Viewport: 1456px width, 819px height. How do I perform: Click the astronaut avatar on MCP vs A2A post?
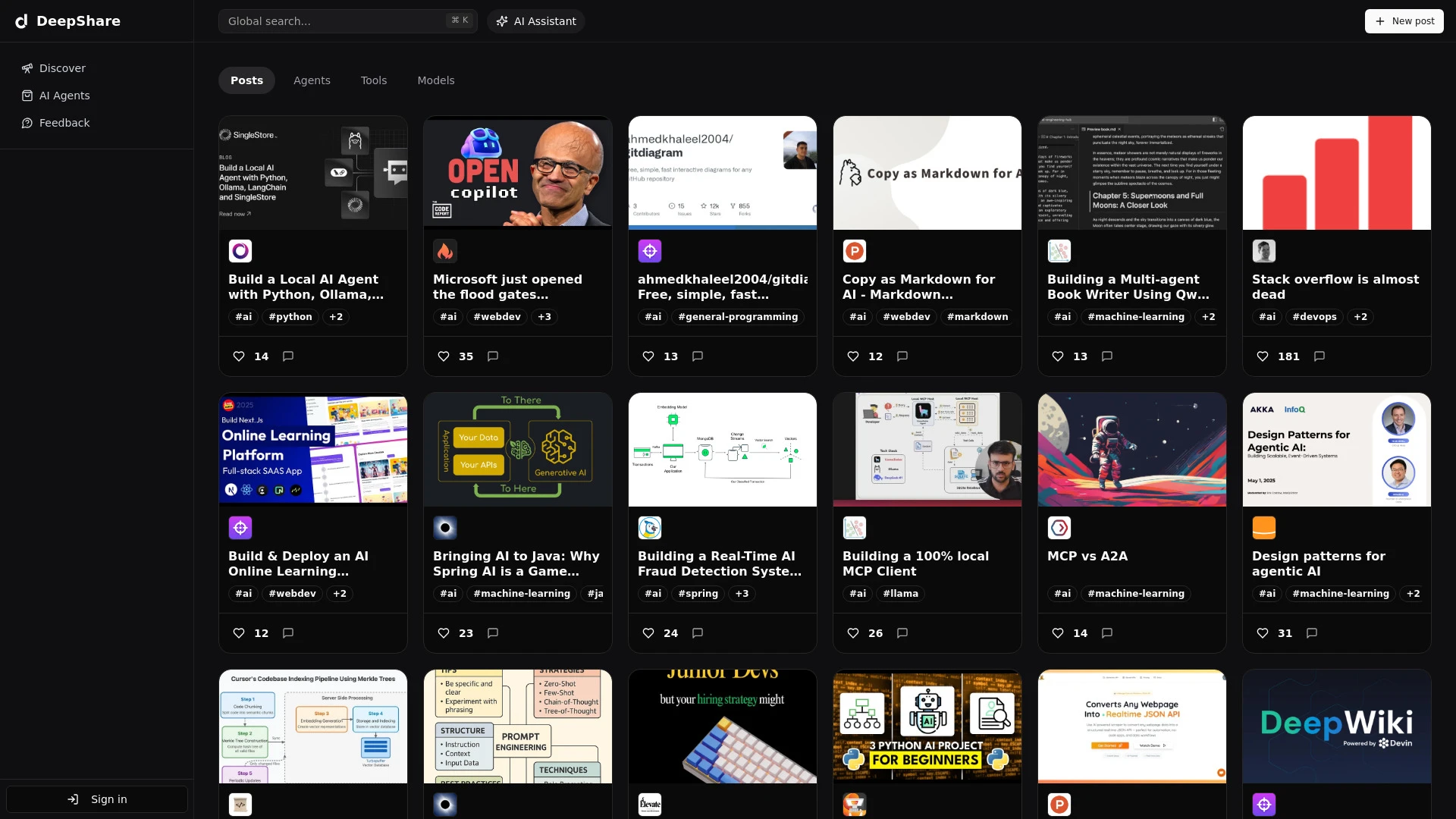1059,528
